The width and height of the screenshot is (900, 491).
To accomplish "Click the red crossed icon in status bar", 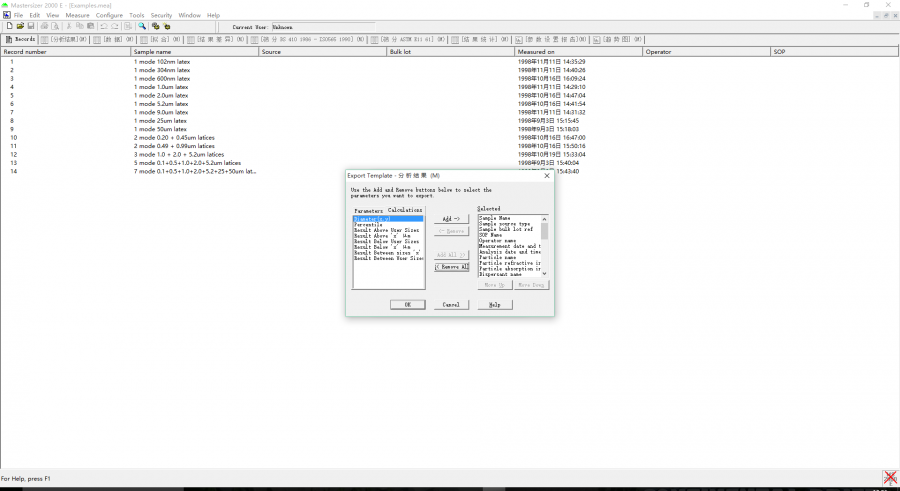I will (x=890, y=477).
